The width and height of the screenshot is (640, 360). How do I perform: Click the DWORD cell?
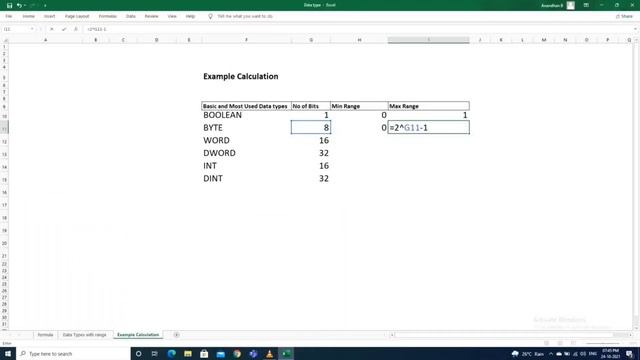246,153
